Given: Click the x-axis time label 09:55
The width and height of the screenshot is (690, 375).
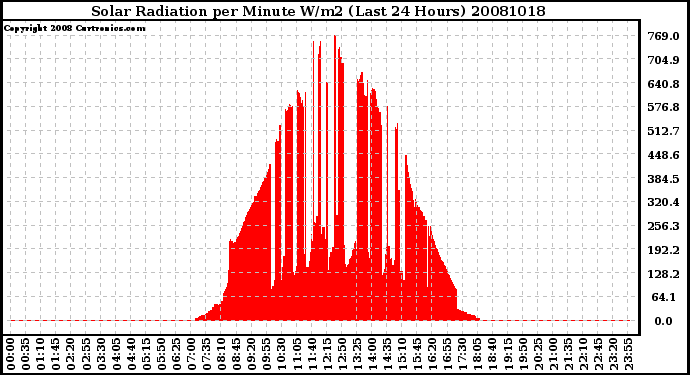Looking at the screenshot, I should [x=267, y=354].
